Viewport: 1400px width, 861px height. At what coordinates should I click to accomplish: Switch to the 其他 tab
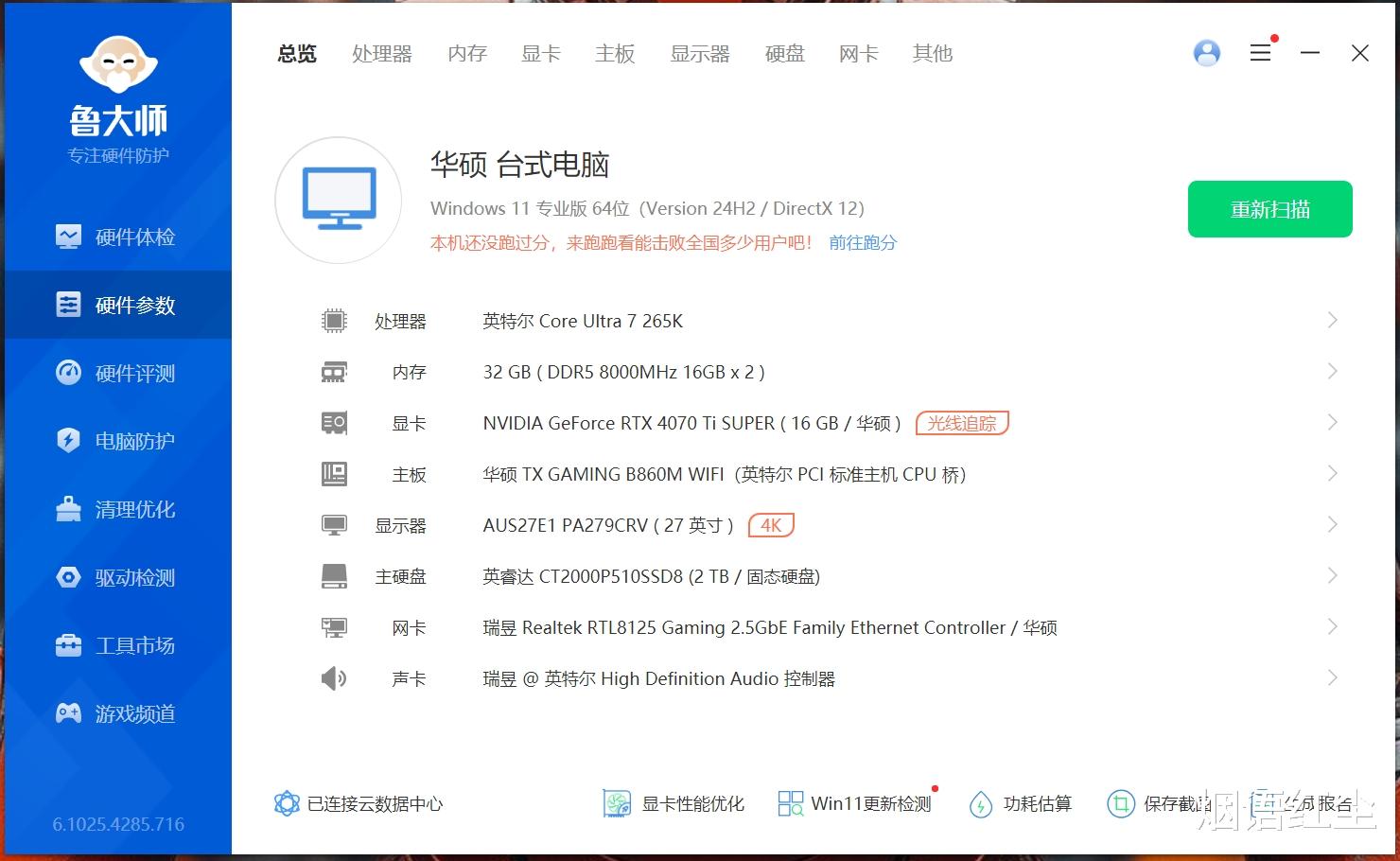[933, 54]
